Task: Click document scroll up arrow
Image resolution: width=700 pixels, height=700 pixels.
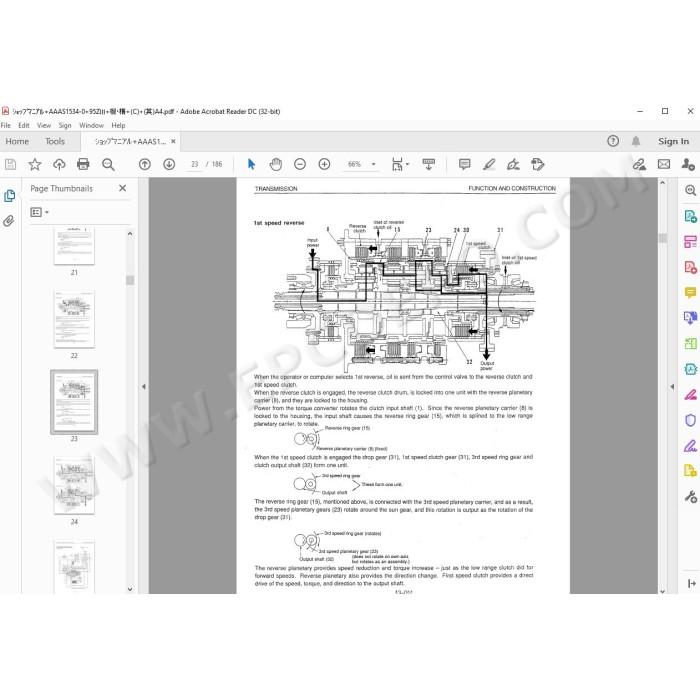Action: click(663, 183)
